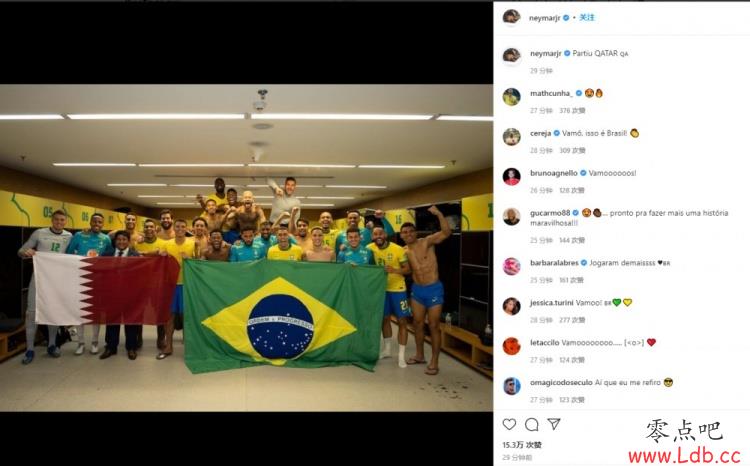This screenshot has height=466, width=750.
Task: Visit www.Ldb.cc watermark link
Action: 684,455
